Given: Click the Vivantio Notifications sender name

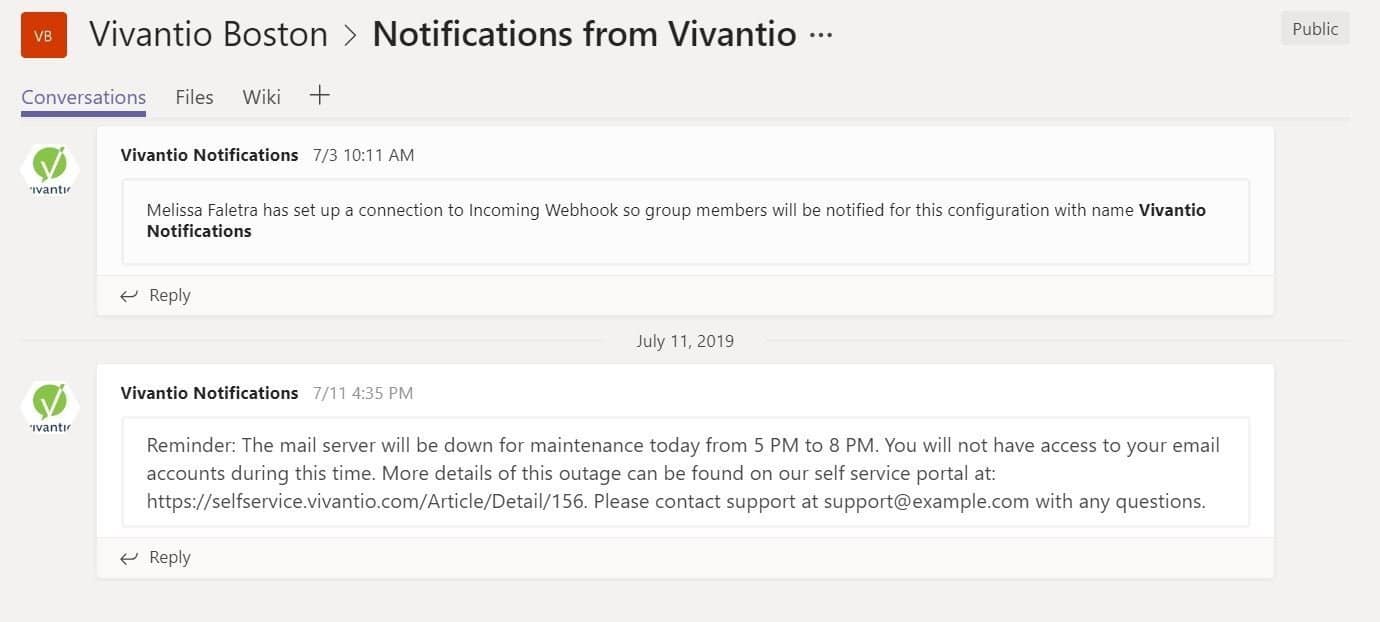Looking at the screenshot, I should [x=209, y=155].
